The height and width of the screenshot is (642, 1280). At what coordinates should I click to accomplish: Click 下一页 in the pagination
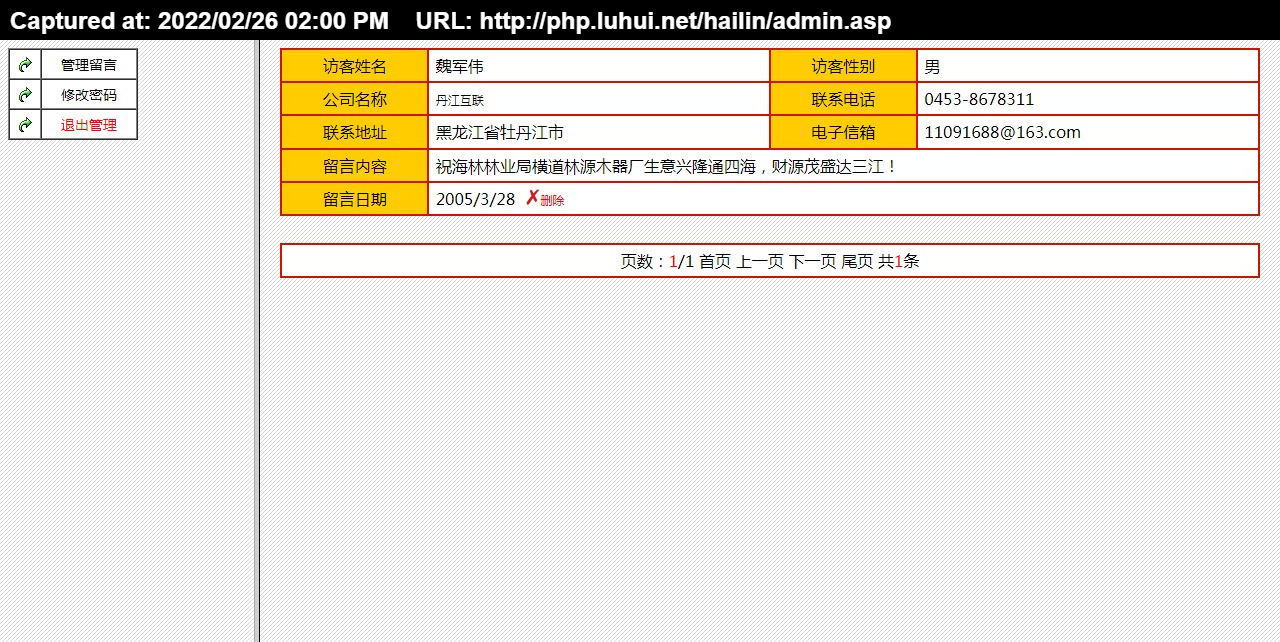point(813,261)
